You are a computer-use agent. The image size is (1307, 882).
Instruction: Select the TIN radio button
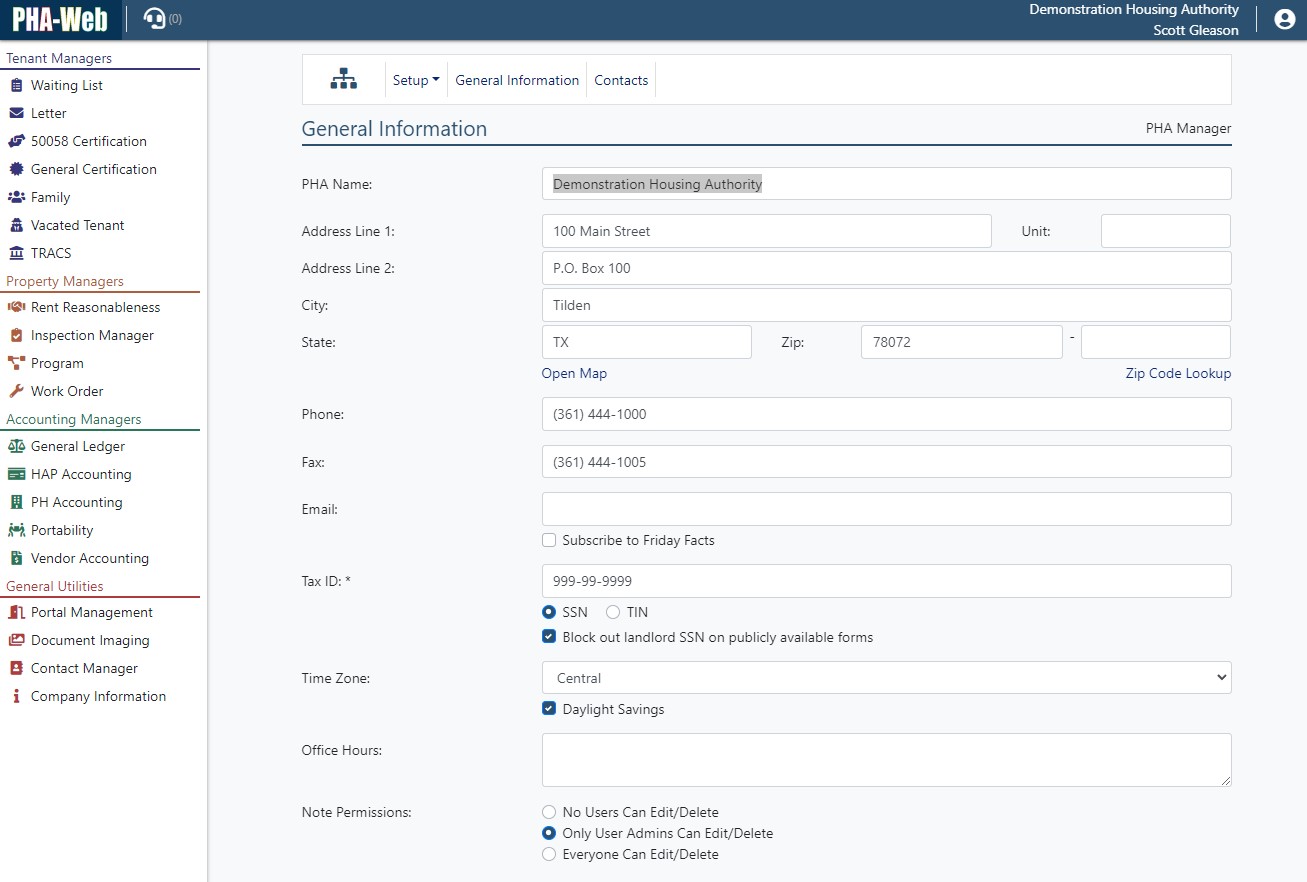pyautogui.click(x=613, y=612)
